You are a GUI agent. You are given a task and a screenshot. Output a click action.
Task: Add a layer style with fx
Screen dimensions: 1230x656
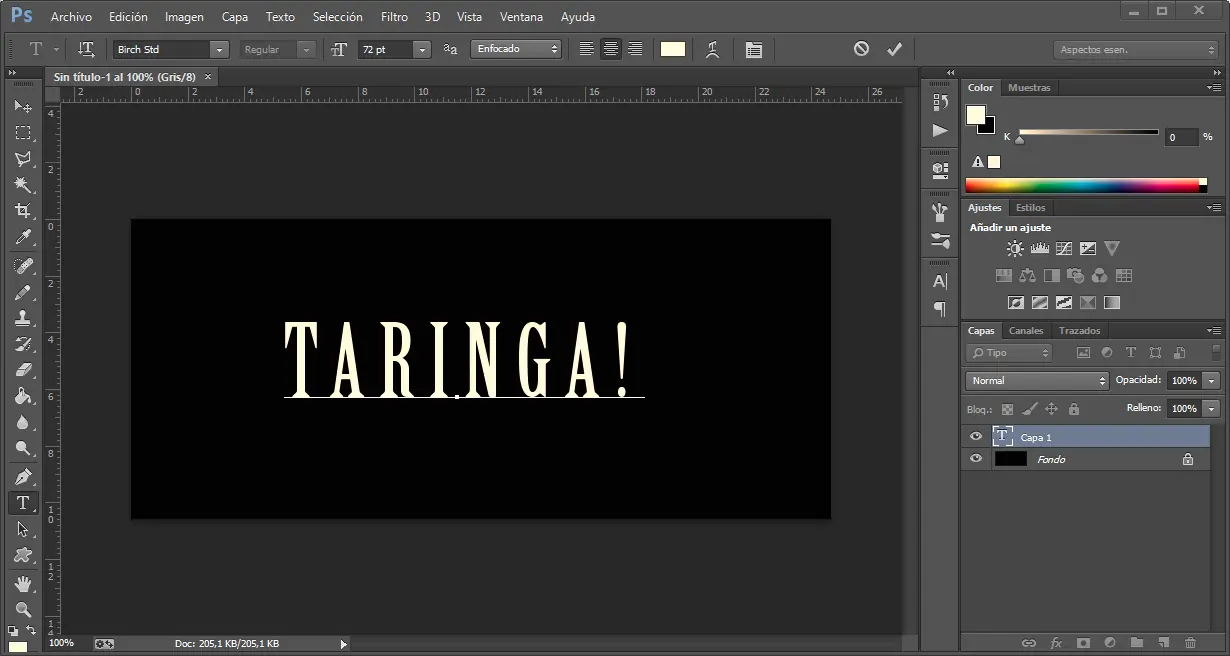click(x=1055, y=642)
